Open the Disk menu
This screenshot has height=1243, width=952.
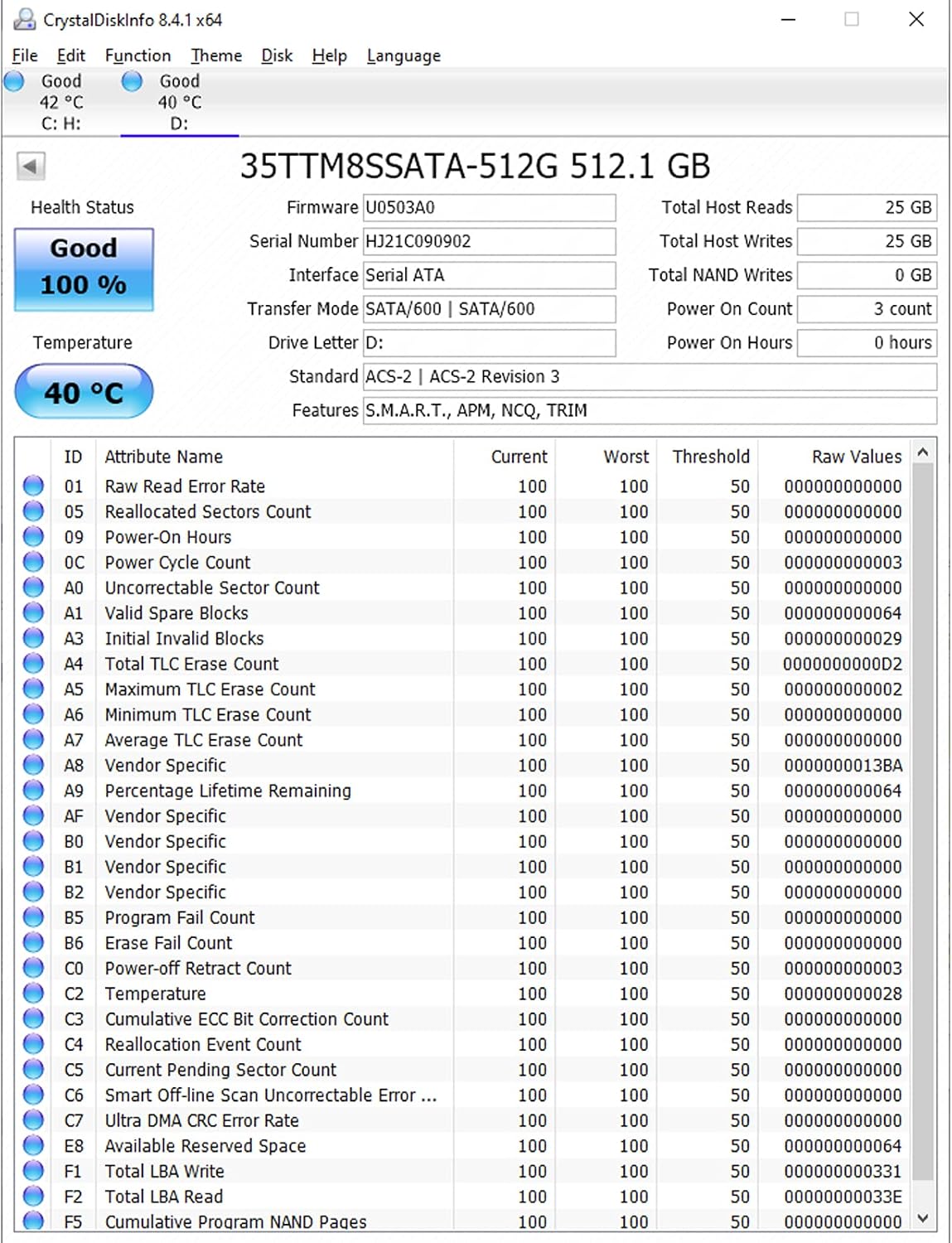277,56
